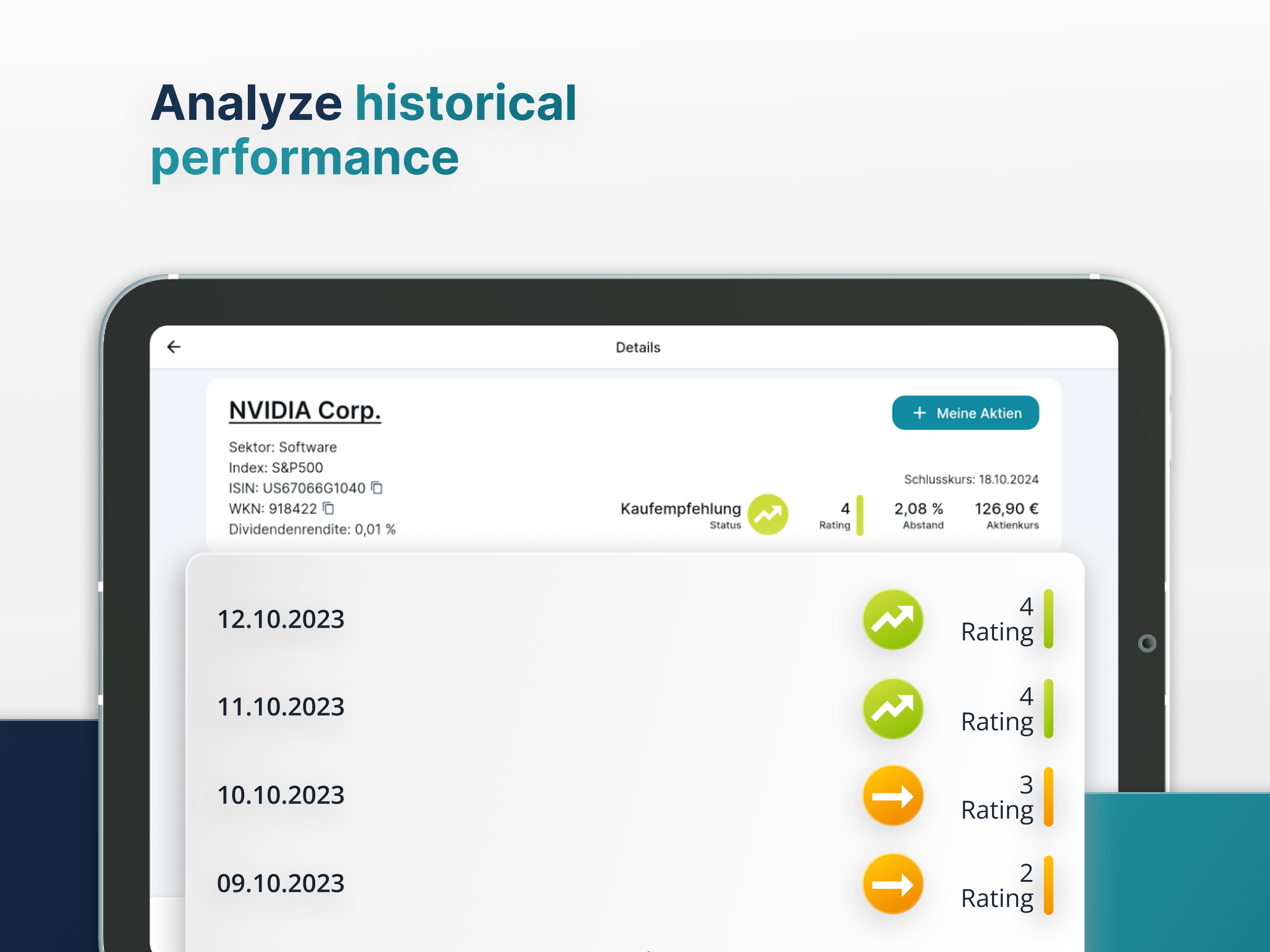Click the trend icon for 12.10.2023

click(x=893, y=620)
